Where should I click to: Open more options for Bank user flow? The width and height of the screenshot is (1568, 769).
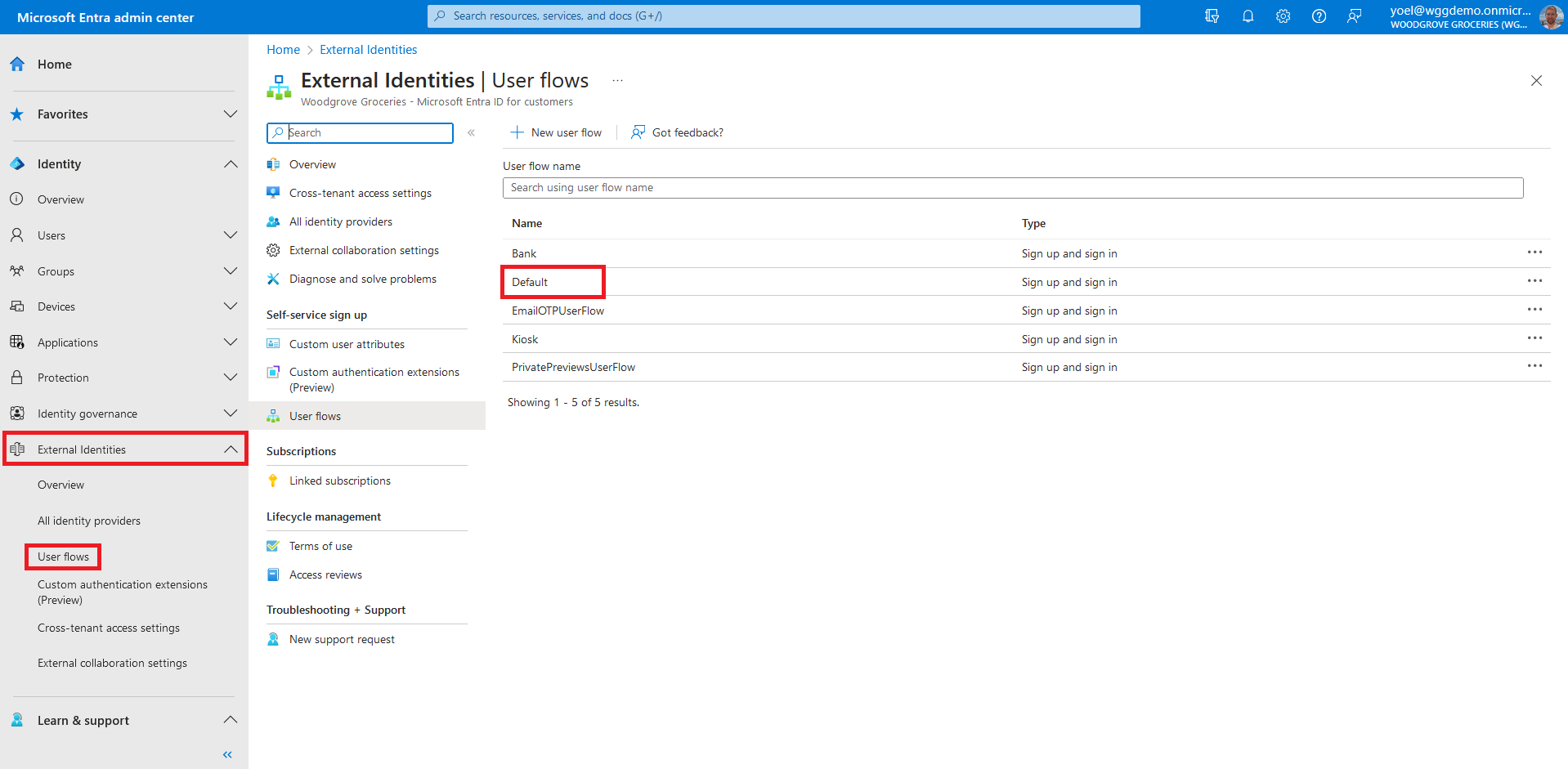point(1534,253)
